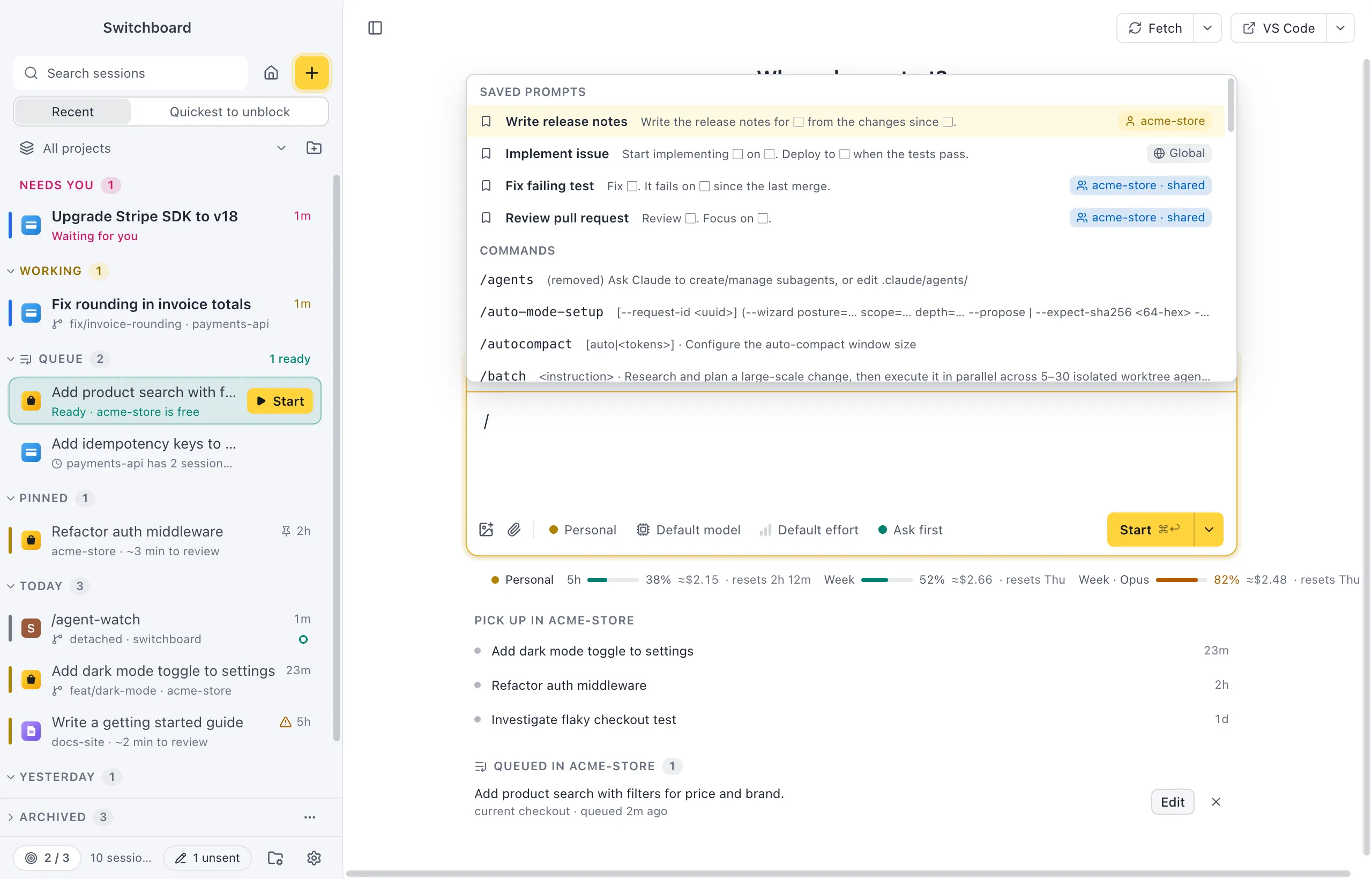
Task: Select the Implement issue saved prompt
Action: click(846, 153)
